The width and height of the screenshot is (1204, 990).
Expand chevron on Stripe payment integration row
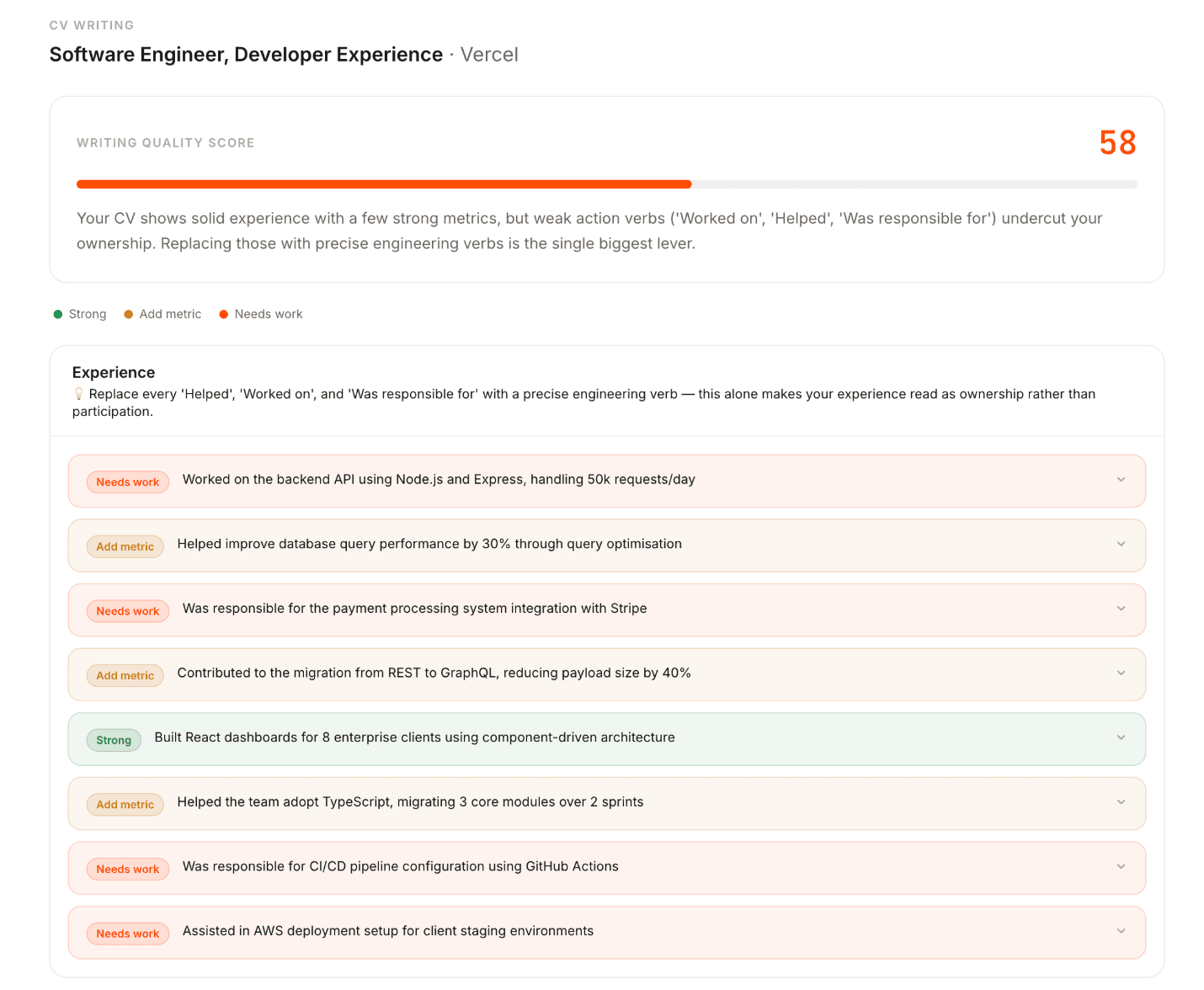(1121, 609)
